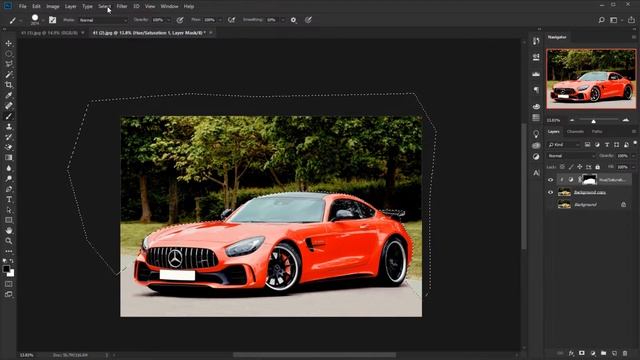
Task: Delete layer trash button
Action: (625, 353)
